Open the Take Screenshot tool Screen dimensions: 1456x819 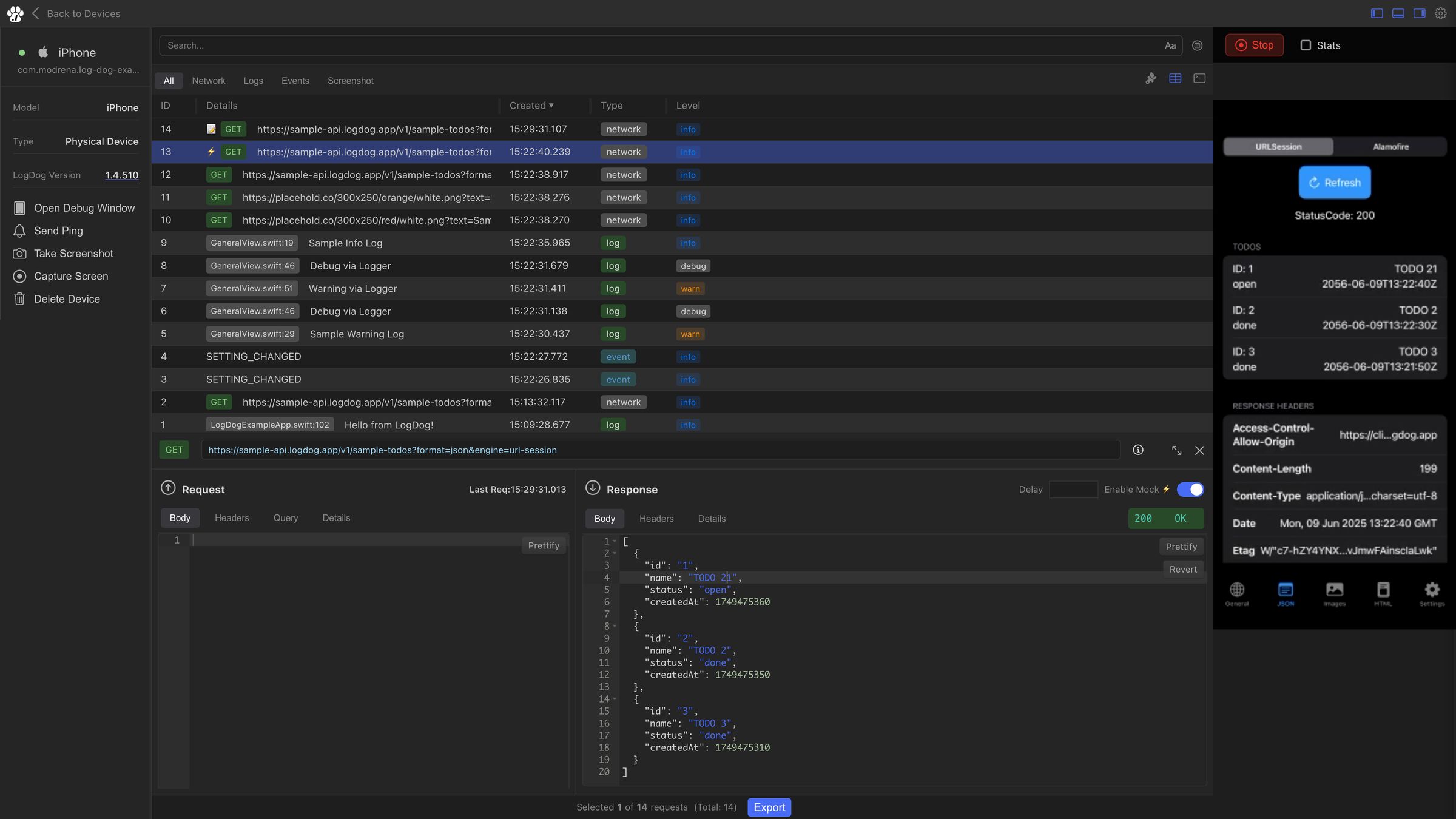[73, 253]
